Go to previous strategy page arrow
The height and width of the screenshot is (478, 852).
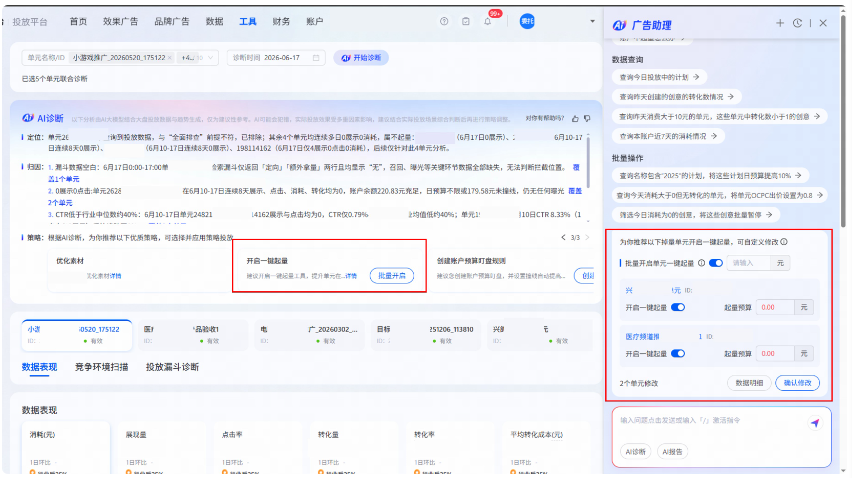pyautogui.click(x=563, y=237)
